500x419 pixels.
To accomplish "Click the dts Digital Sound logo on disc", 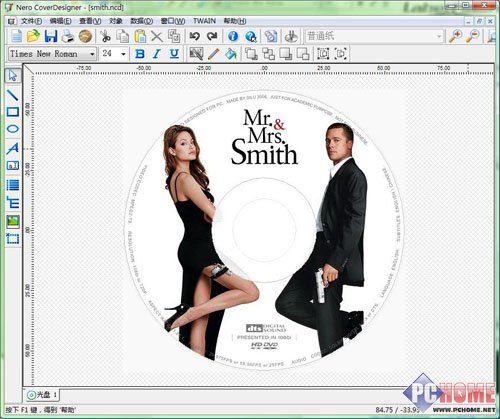I will click(266, 328).
